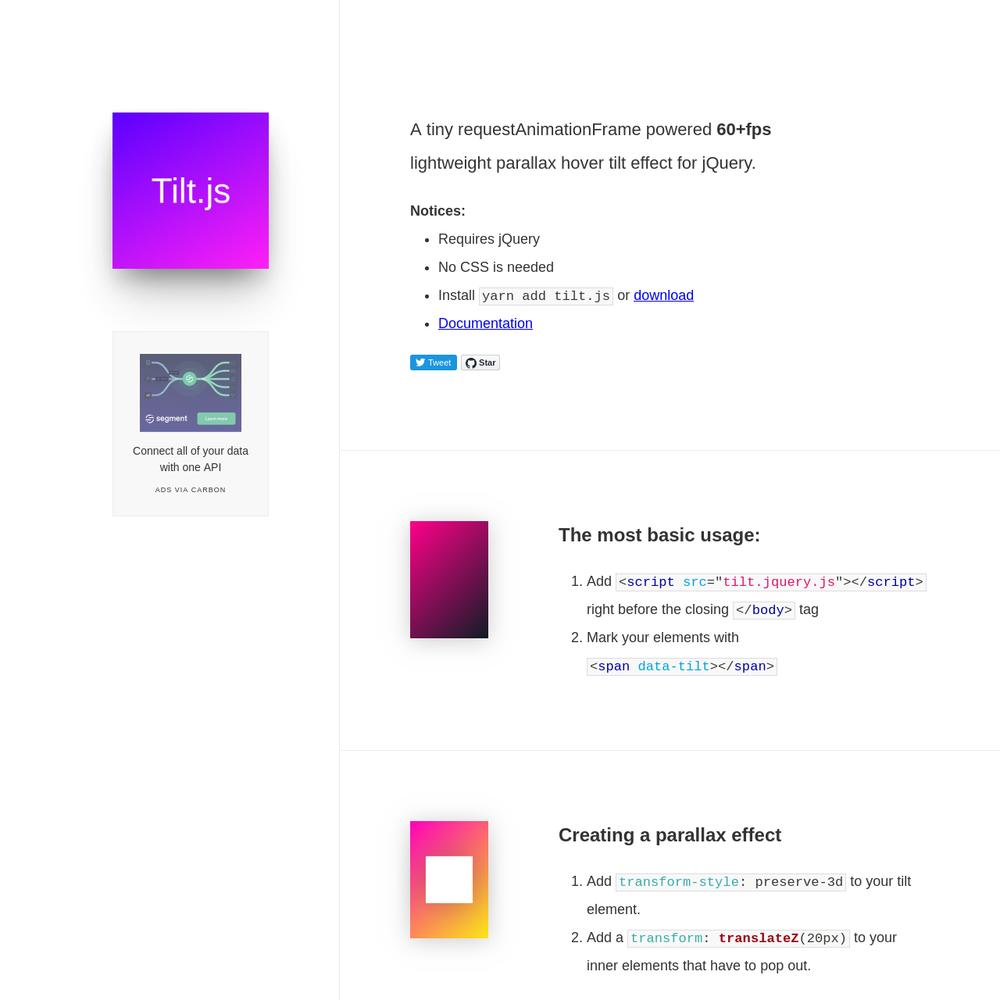
Task: Open the 'Ads via Carbon' link
Action: [x=190, y=490]
